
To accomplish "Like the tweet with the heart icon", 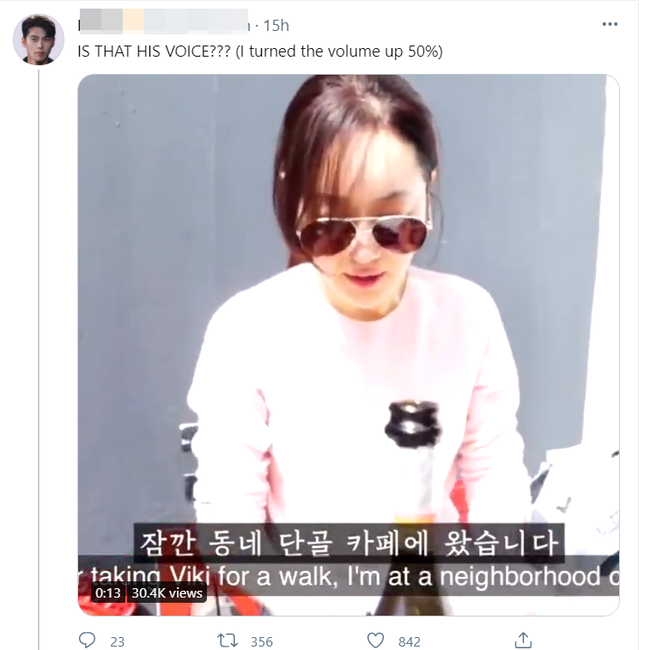I will click(376, 640).
